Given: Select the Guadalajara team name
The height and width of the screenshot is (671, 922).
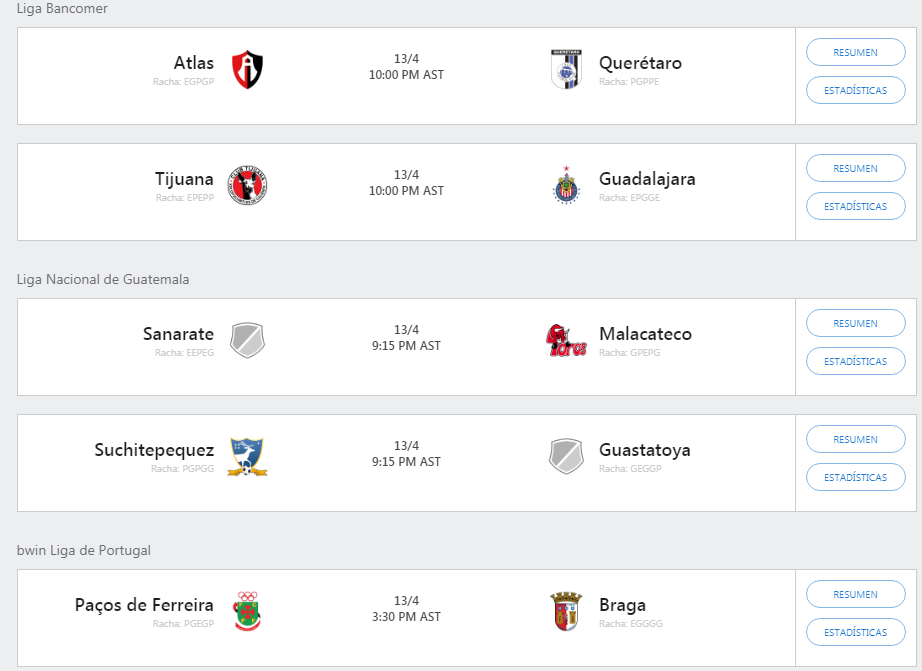Looking at the screenshot, I should [x=647, y=179].
